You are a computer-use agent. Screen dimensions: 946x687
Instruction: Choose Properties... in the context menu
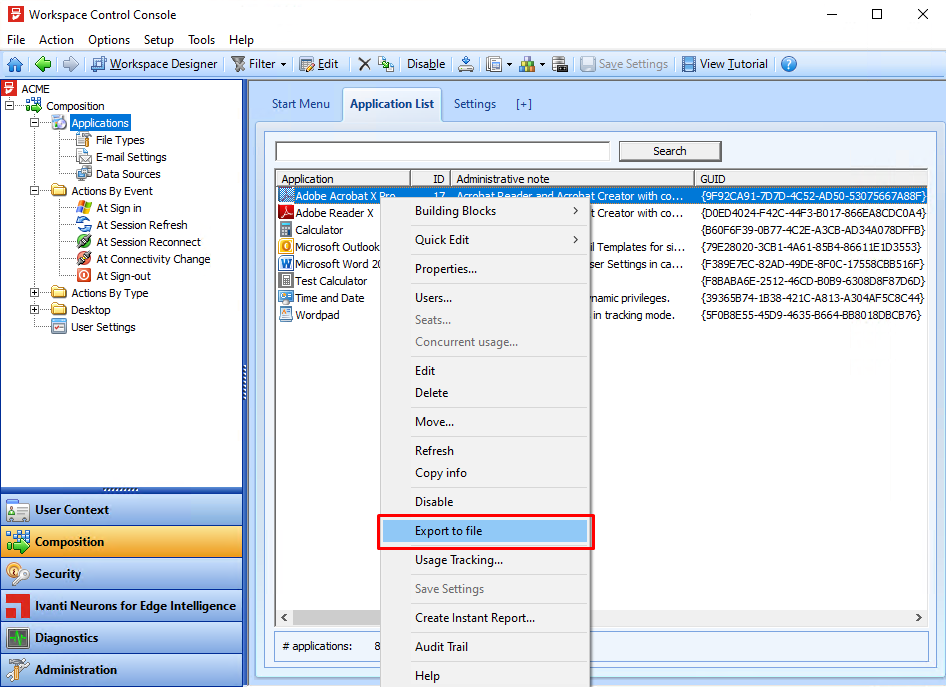[484, 269]
